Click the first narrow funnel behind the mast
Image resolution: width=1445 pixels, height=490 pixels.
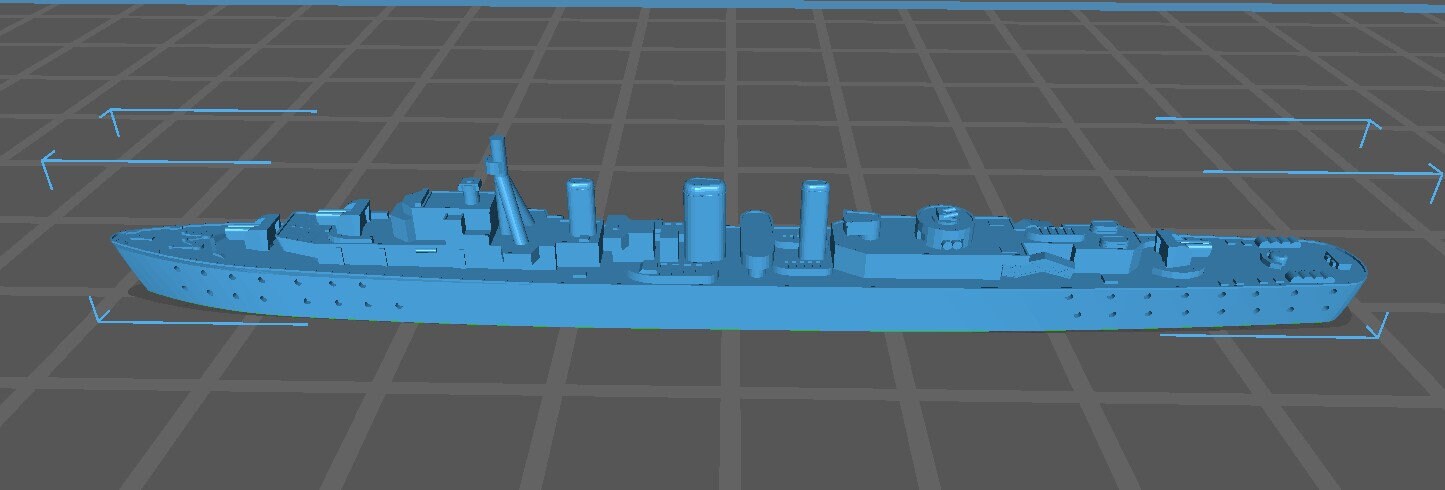(580, 205)
